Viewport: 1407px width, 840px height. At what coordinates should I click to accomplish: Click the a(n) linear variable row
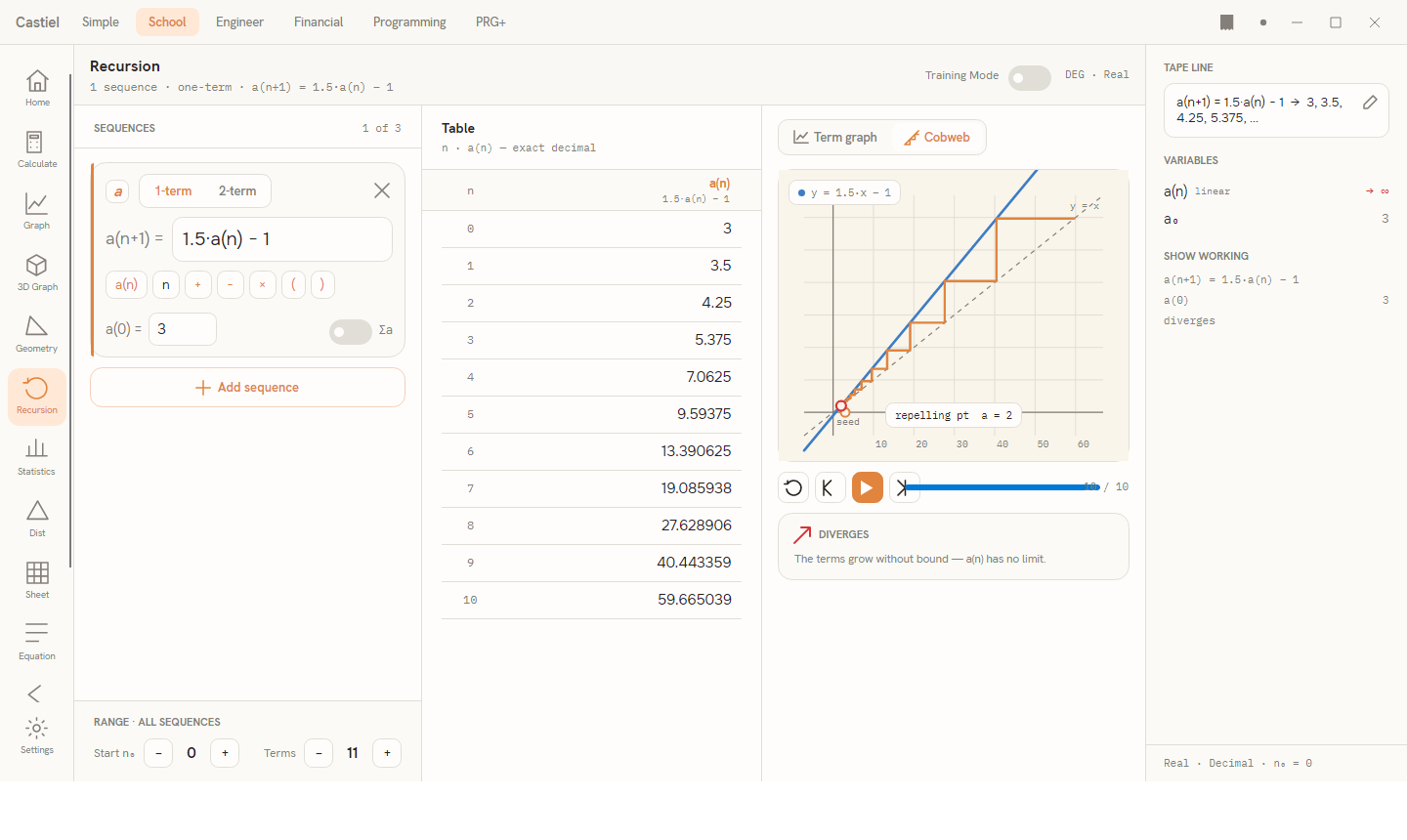1276,191
